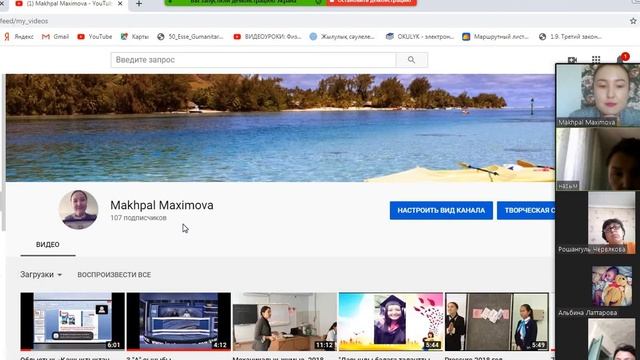Screen dimensions: 640x360
Task: Click the create video camera icon
Action: [572, 60]
